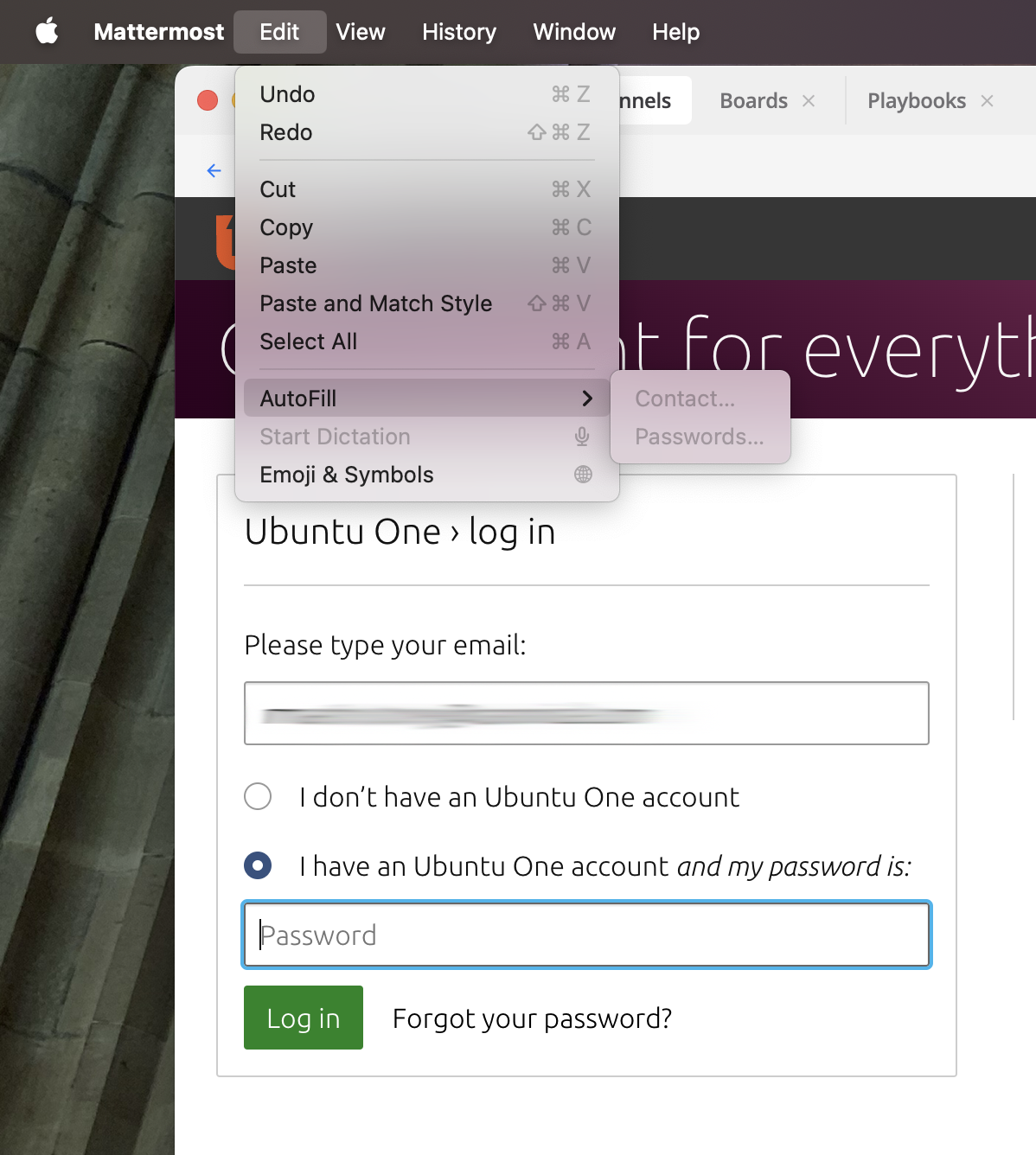The height and width of the screenshot is (1155, 1036).
Task: Open the 'Forgot your password?' link
Action: coord(531,1018)
